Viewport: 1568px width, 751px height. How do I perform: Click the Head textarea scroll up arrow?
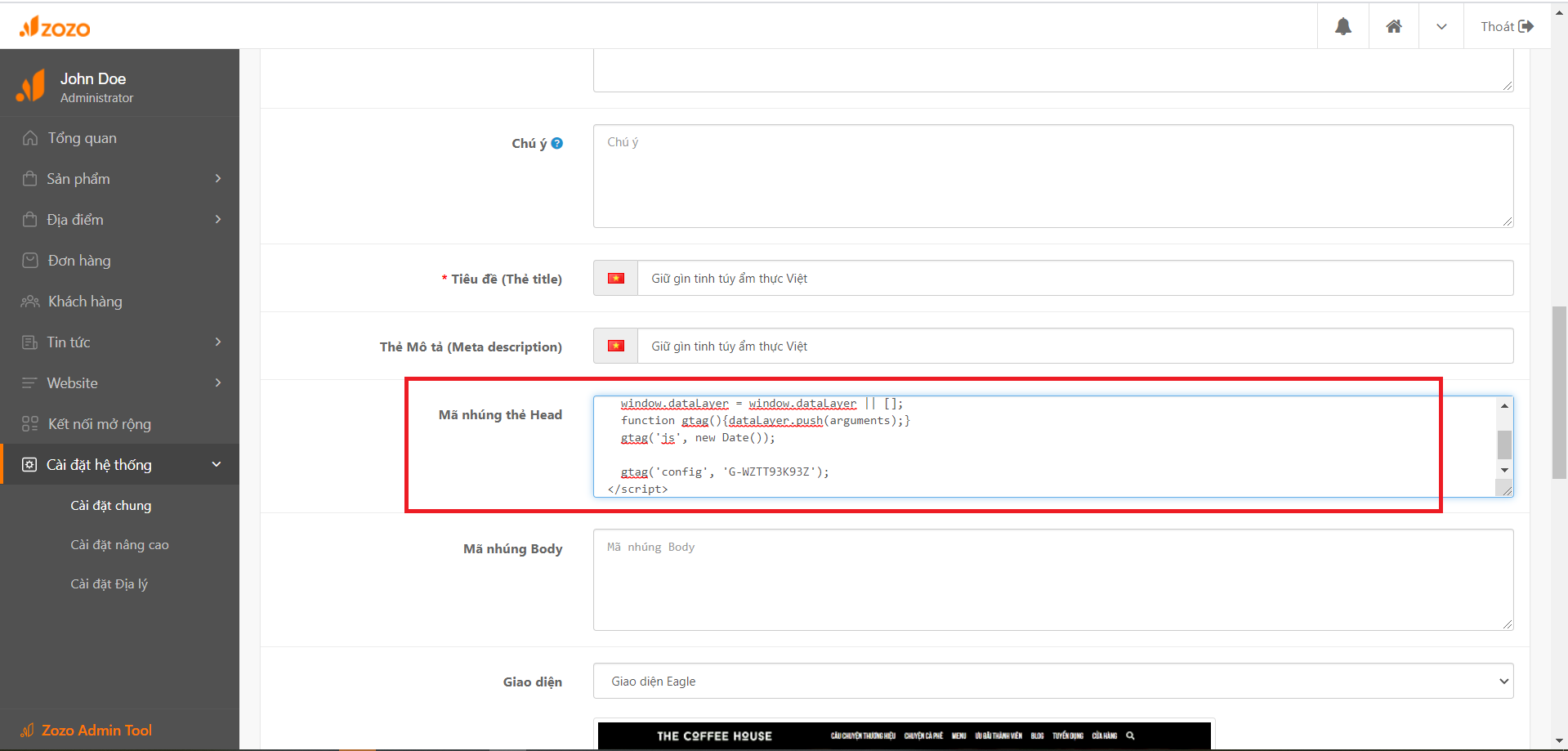1504,405
